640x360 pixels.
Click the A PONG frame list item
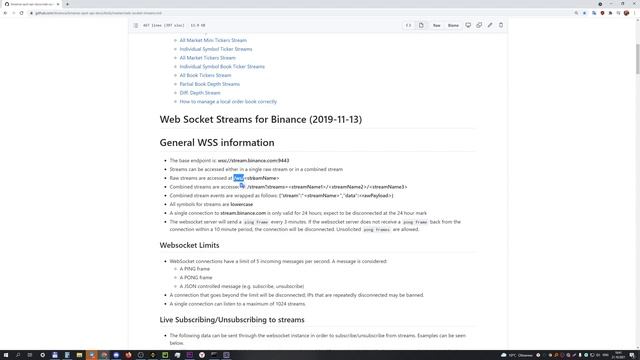click(x=196, y=278)
